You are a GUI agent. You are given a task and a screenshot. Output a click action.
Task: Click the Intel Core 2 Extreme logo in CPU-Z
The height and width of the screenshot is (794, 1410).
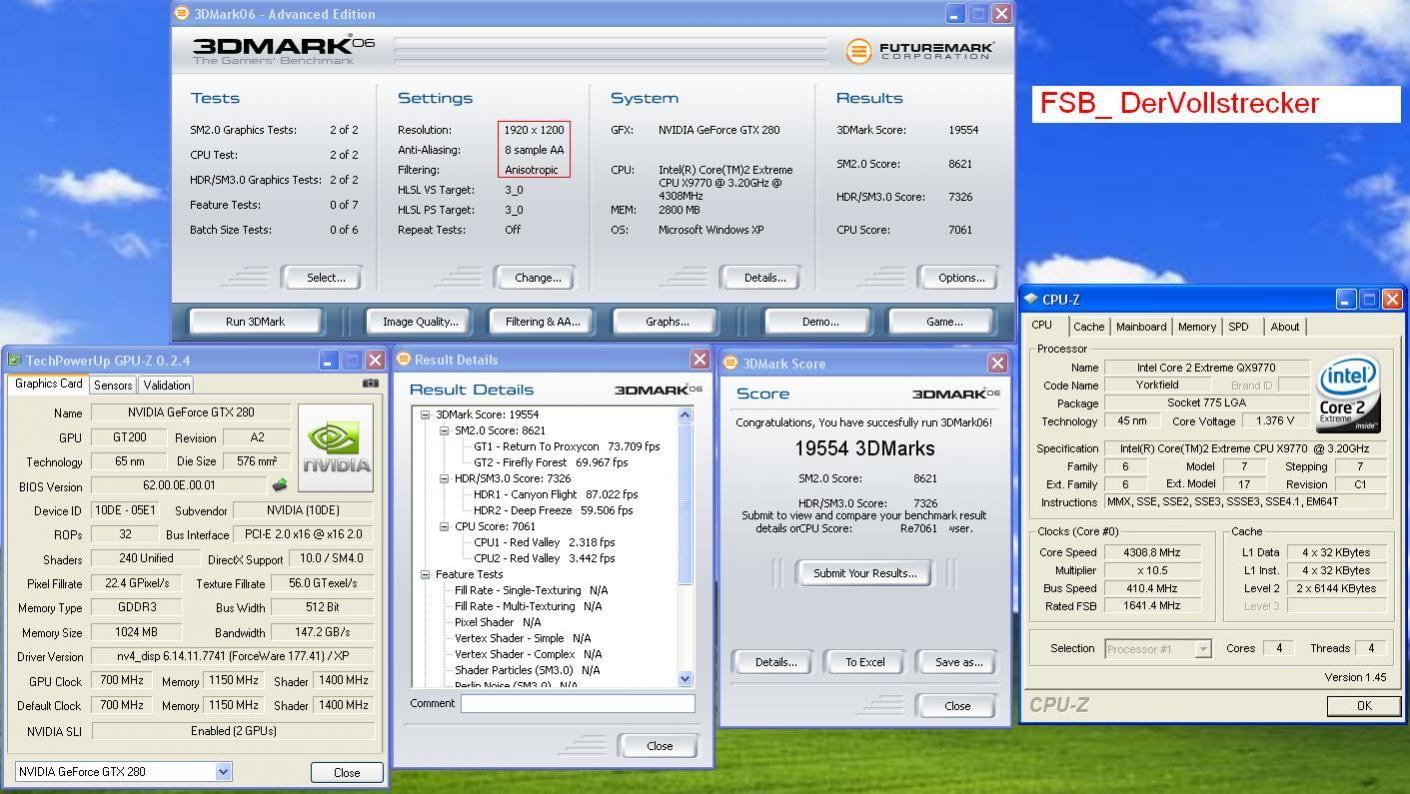(x=1349, y=394)
